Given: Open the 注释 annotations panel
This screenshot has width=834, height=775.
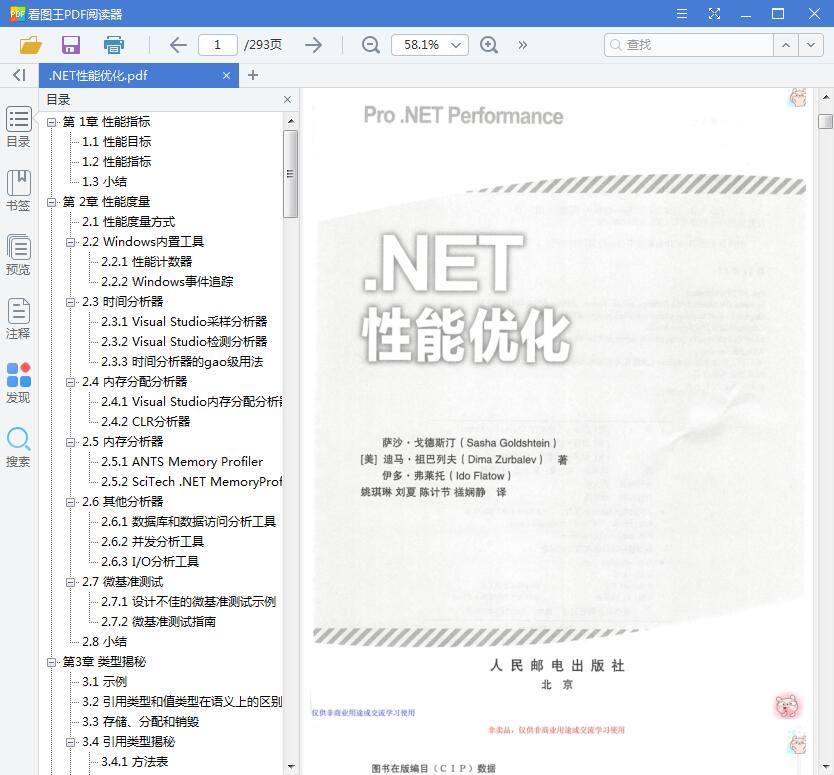Looking at the screenshot, I should coord(19,319).
